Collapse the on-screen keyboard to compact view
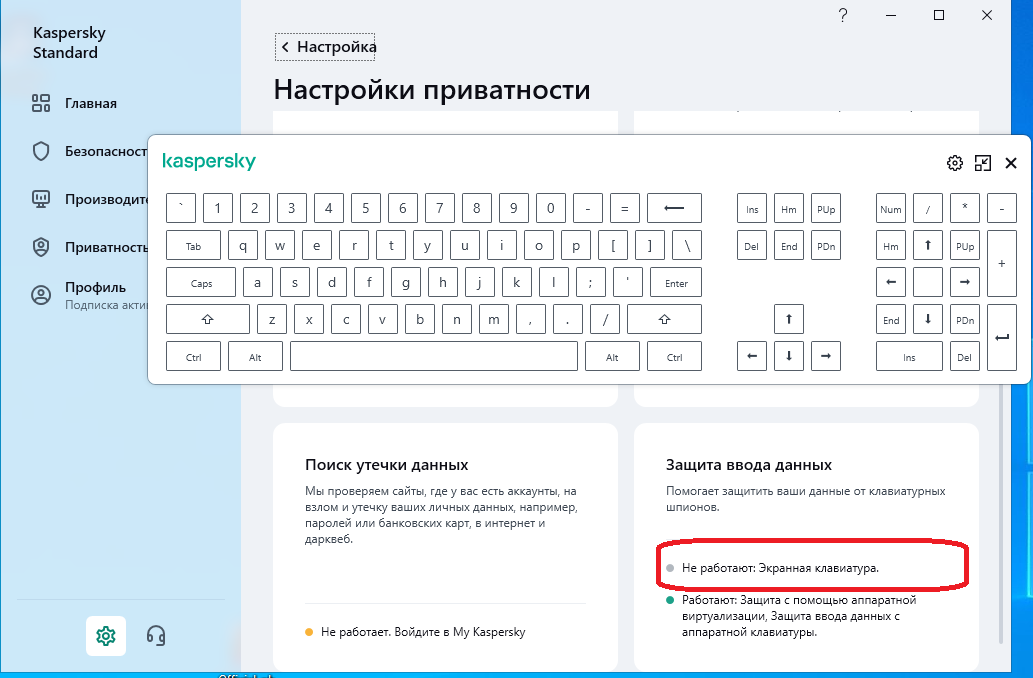Screen dimensions: 1033x678 (983, 163)
